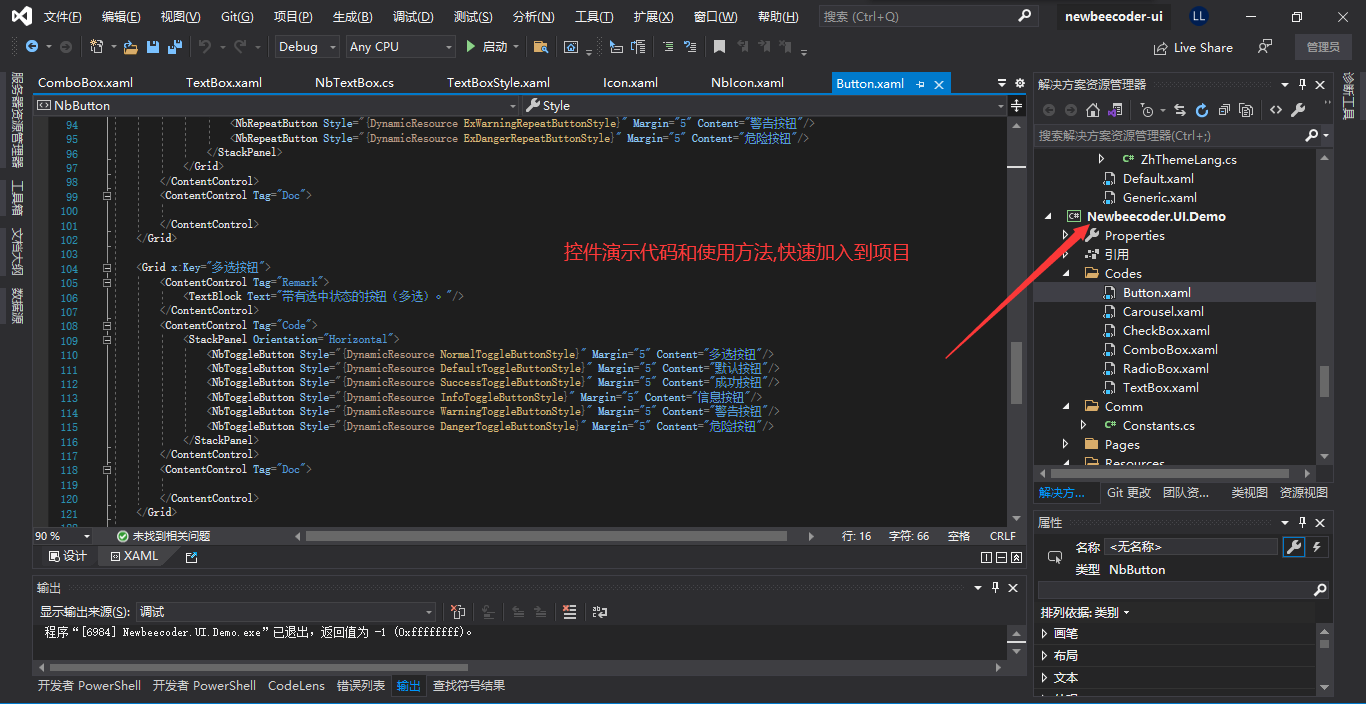Toggle auto-hide pin on Output panel
The width and height of the screenshot is (1366, 704).
pos(995,588)
